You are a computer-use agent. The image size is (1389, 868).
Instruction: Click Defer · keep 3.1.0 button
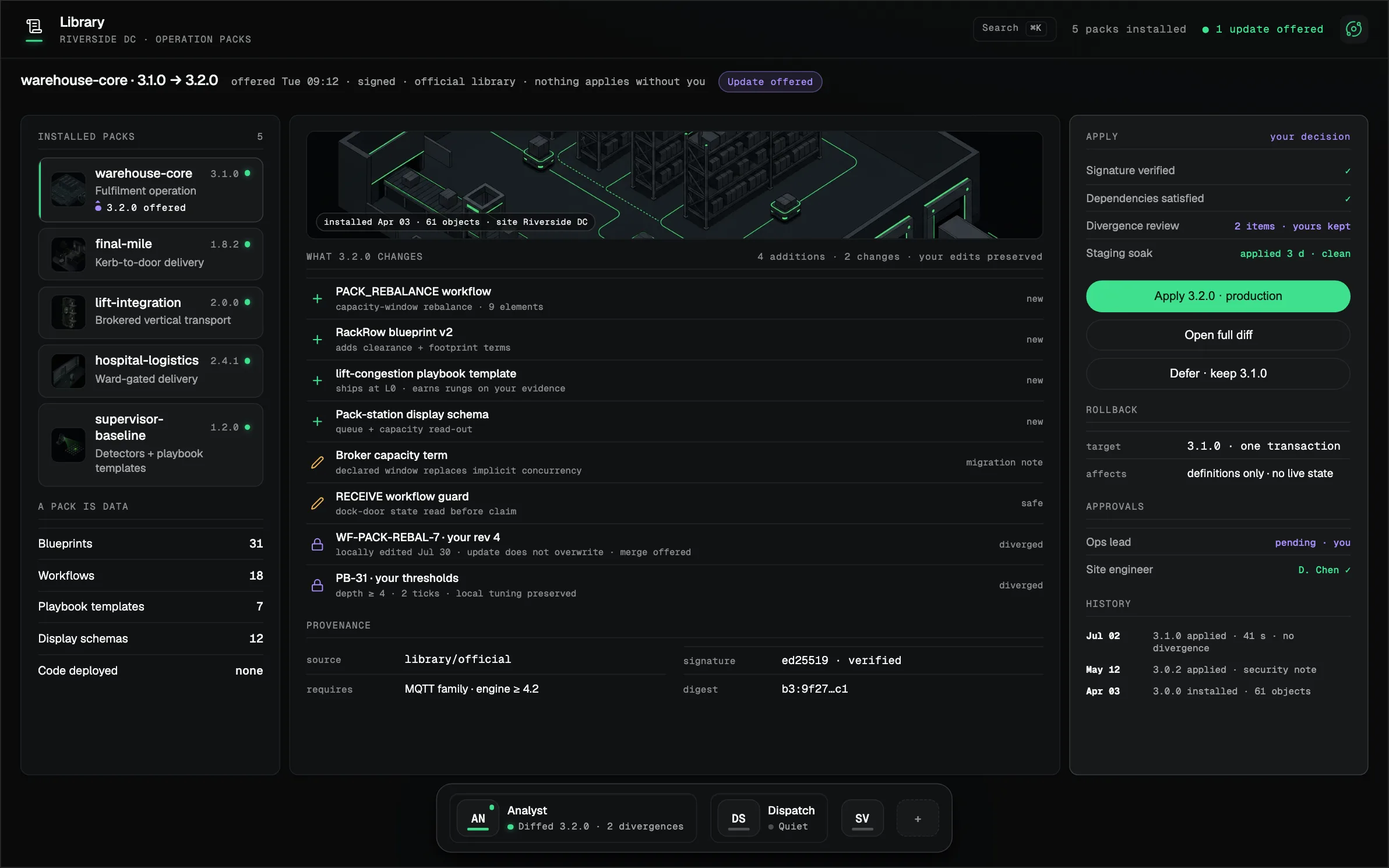point(1218,373)
